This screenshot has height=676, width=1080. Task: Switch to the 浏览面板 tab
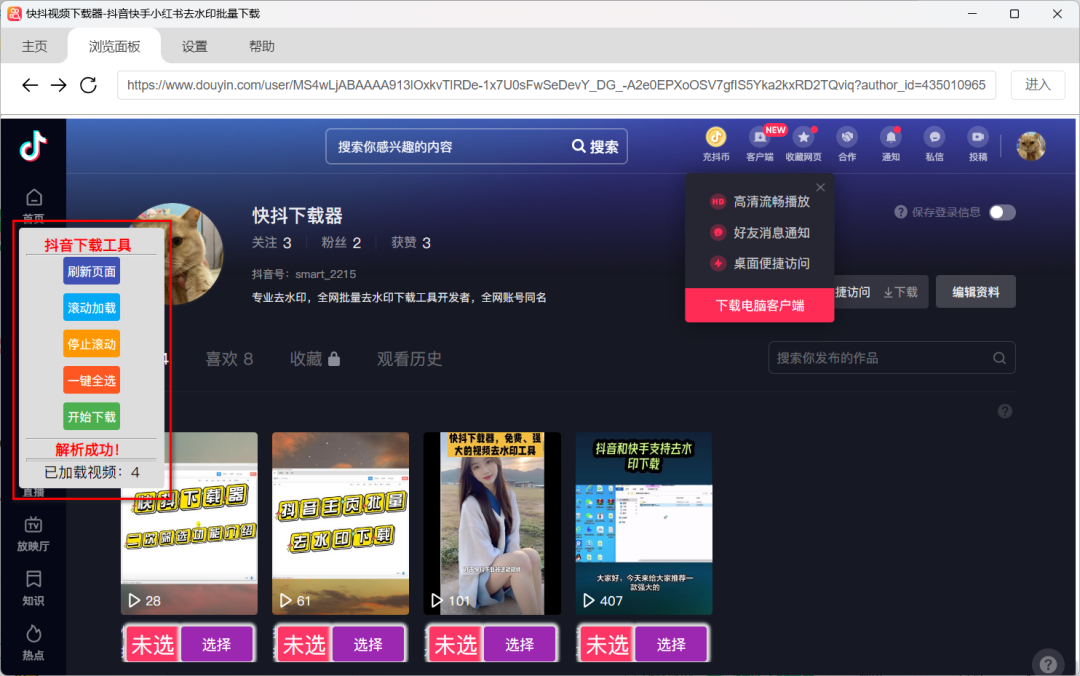pos(114,46)
